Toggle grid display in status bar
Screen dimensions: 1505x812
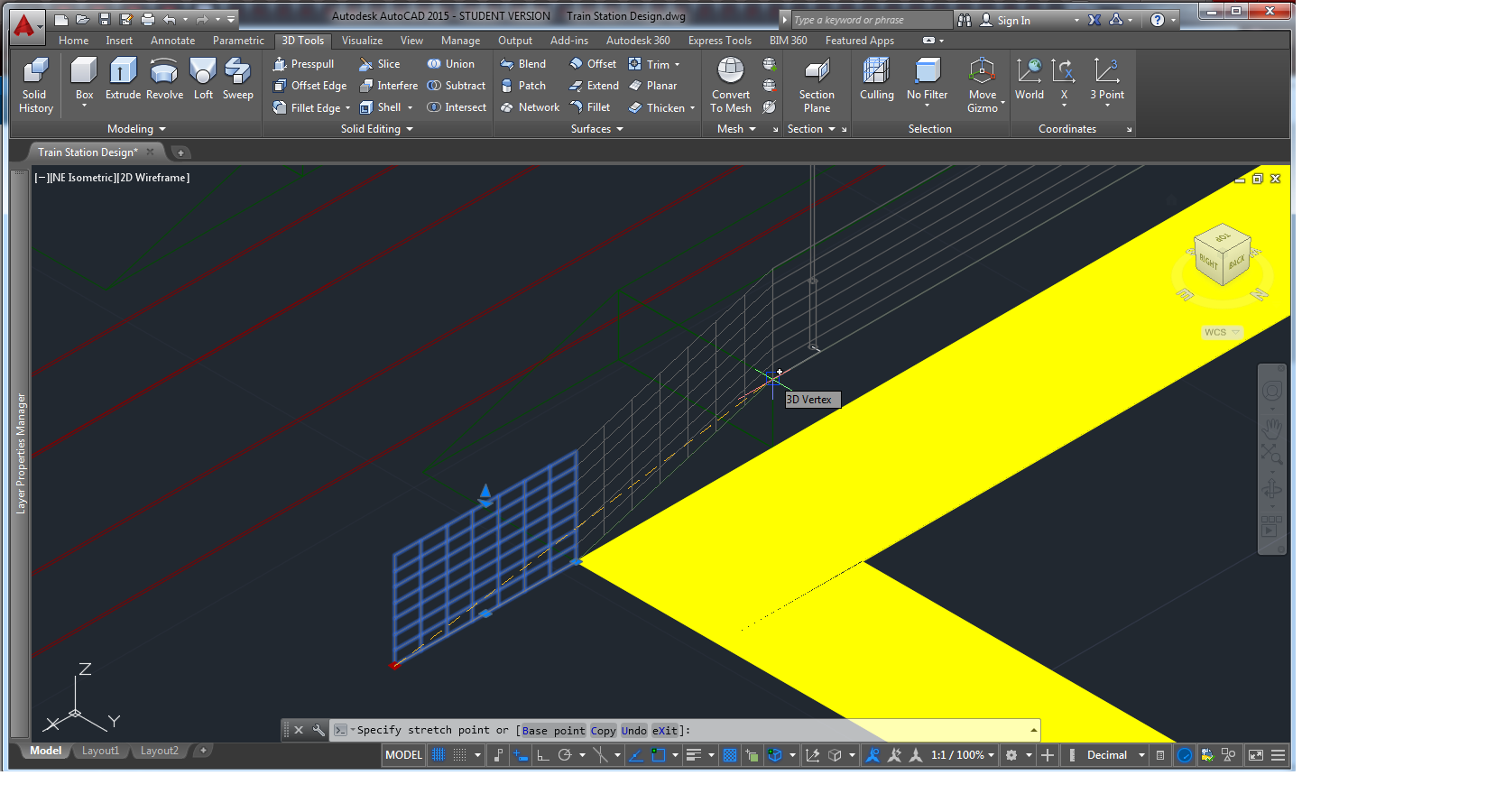tap(439, 755)
